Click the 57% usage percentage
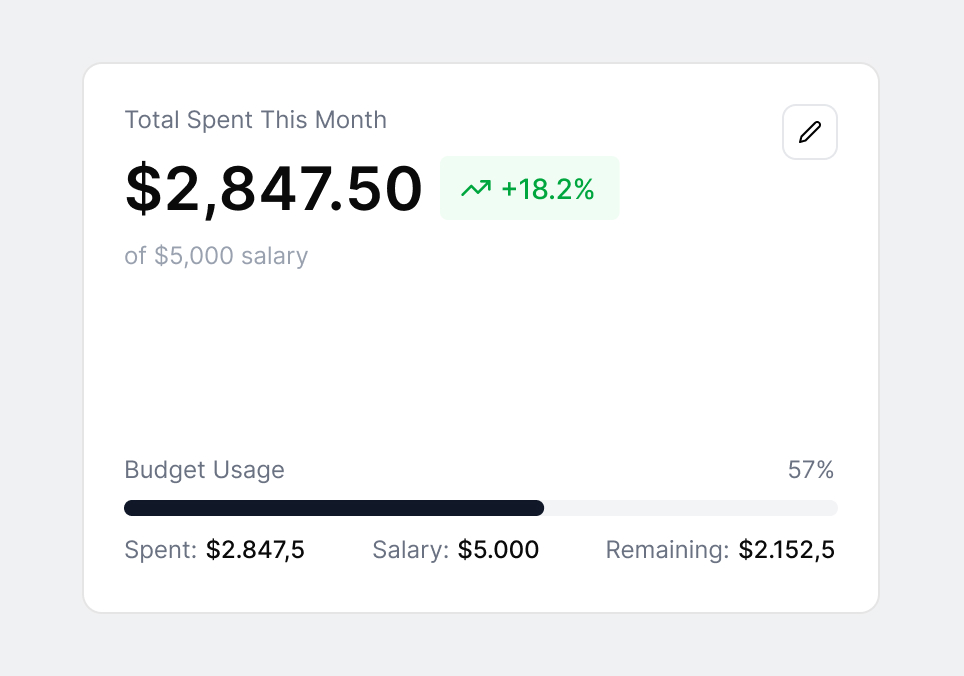The image size is (964, 676). (x=811, y=470)
